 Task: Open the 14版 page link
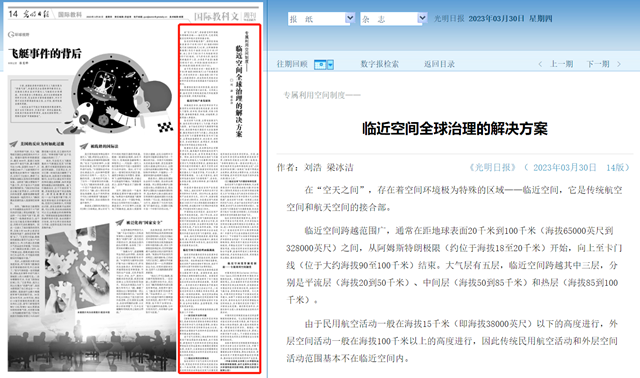tap(615, 167)
